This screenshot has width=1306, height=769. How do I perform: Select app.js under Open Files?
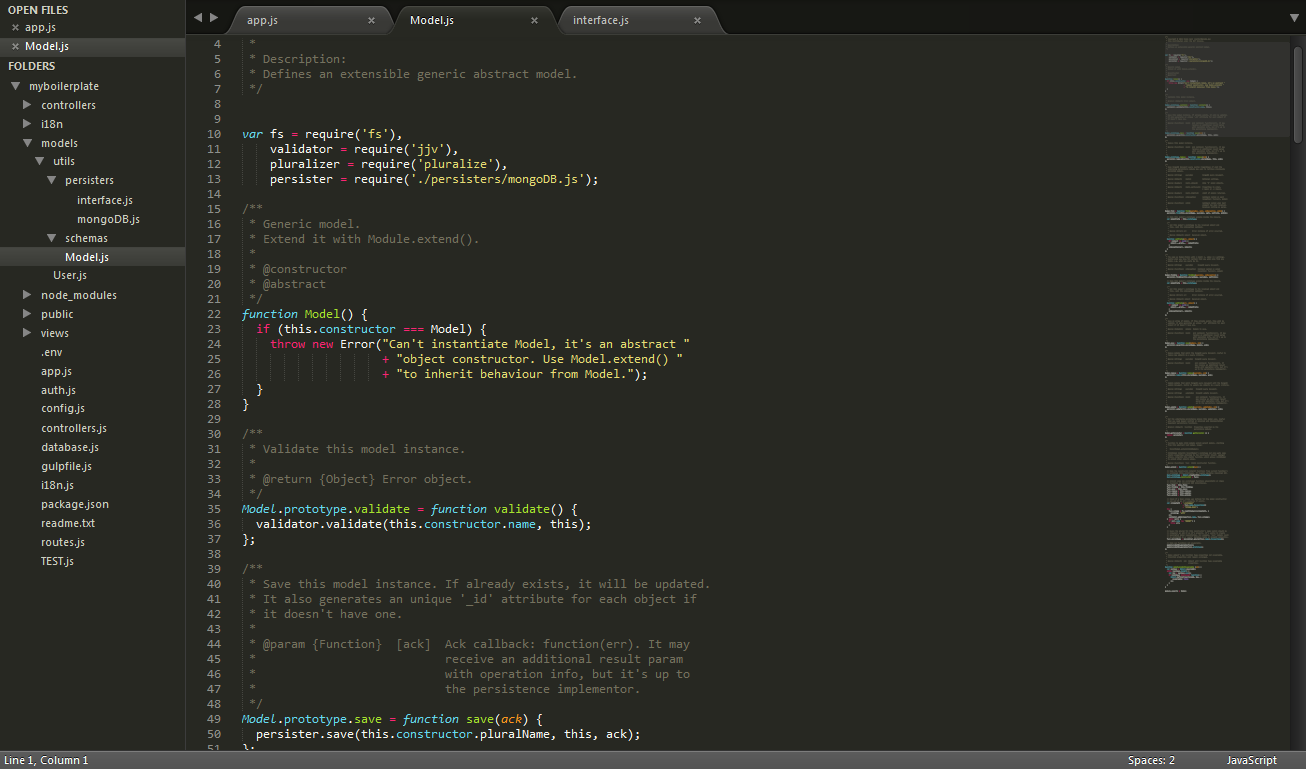tap(40, 27)
